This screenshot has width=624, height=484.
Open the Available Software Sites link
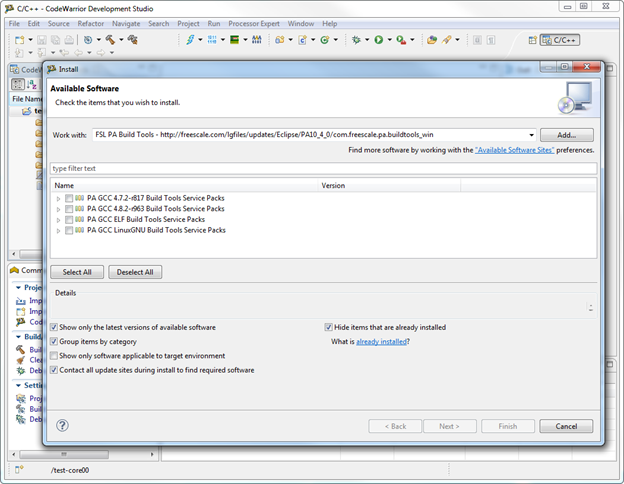pyautogui.click(x=515, y=150)
